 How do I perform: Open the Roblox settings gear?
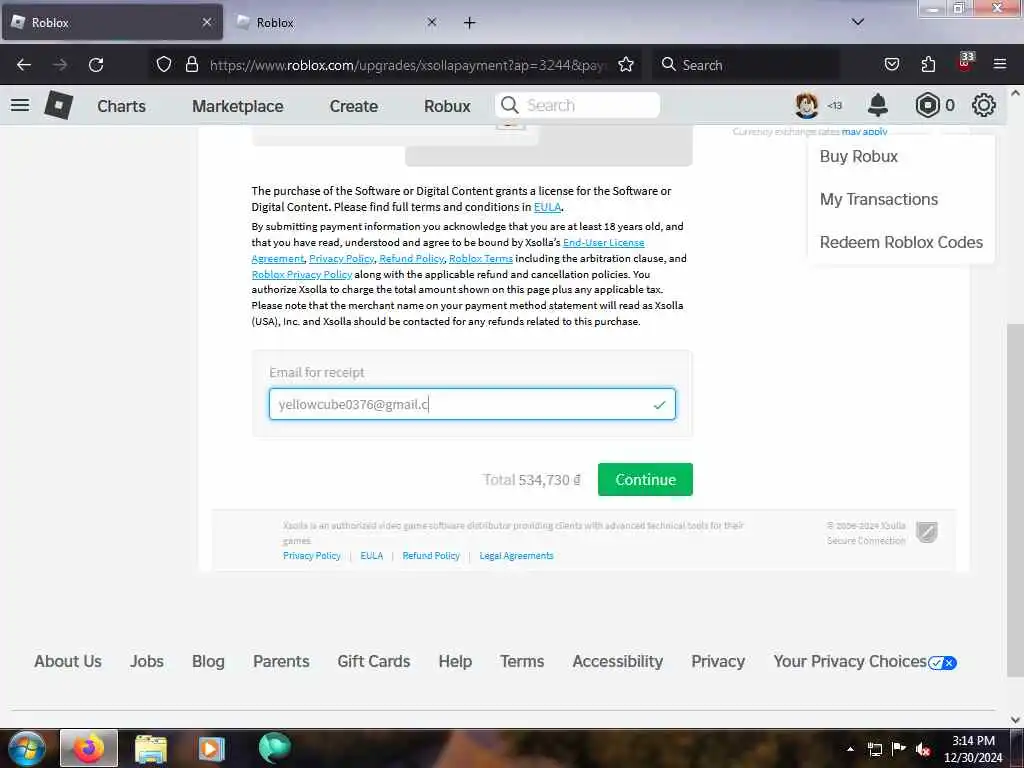point(984,105)
